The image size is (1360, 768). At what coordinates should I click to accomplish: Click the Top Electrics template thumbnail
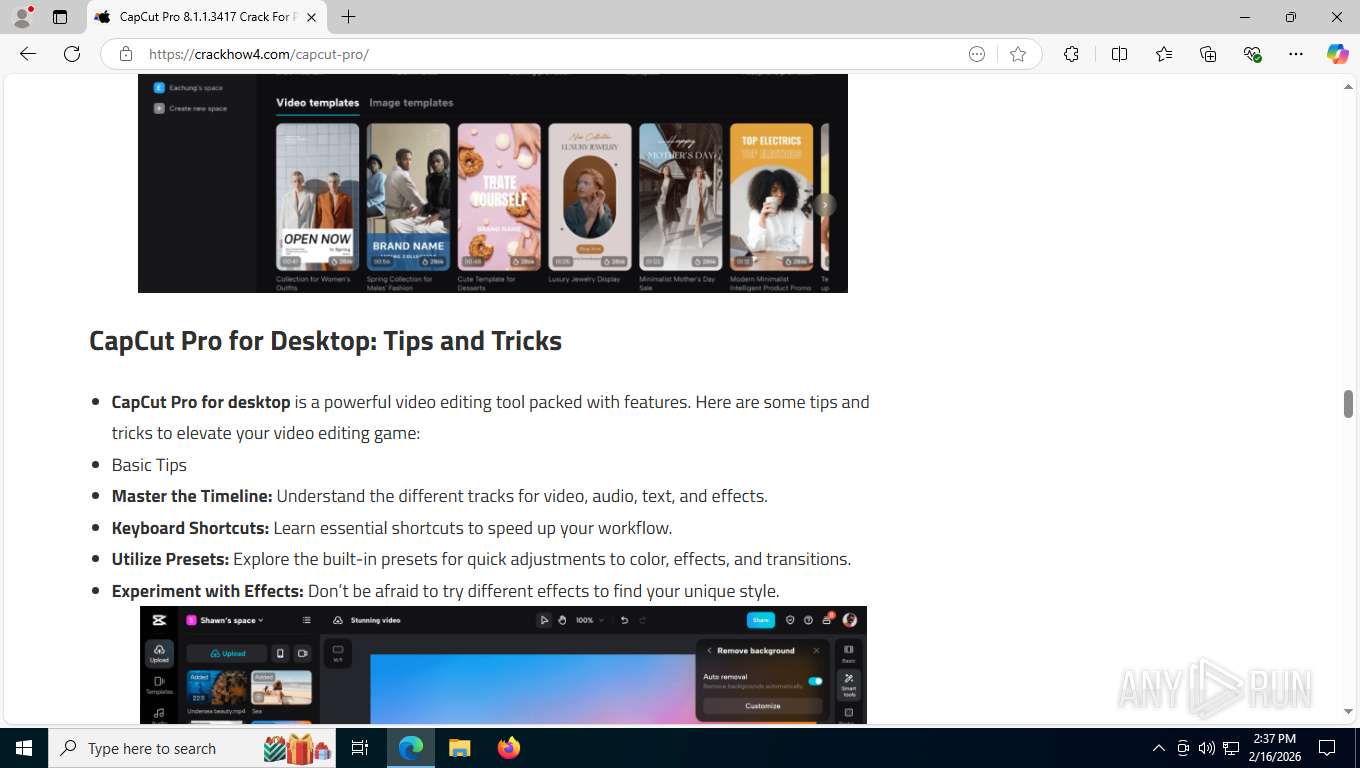(x=771, y=197)
